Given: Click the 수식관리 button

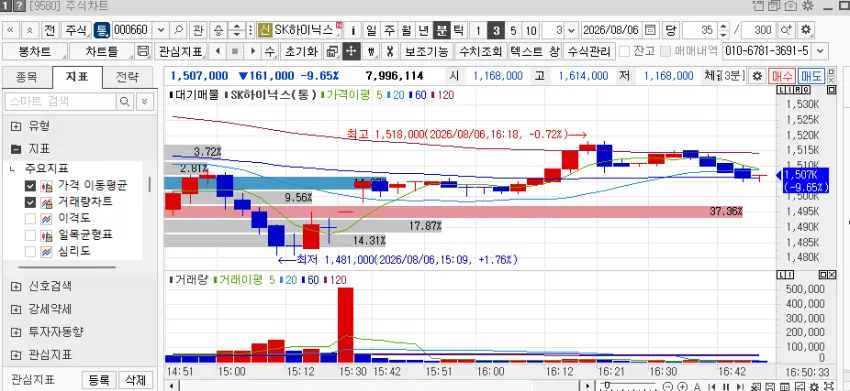Looking at the screenshot, I should point(589,52).
